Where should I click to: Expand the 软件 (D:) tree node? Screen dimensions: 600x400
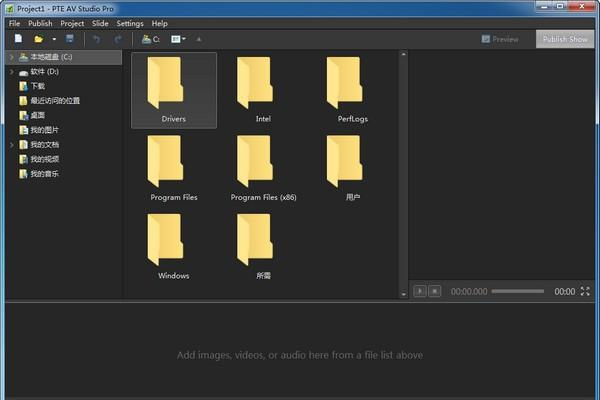tap(11, 72)
